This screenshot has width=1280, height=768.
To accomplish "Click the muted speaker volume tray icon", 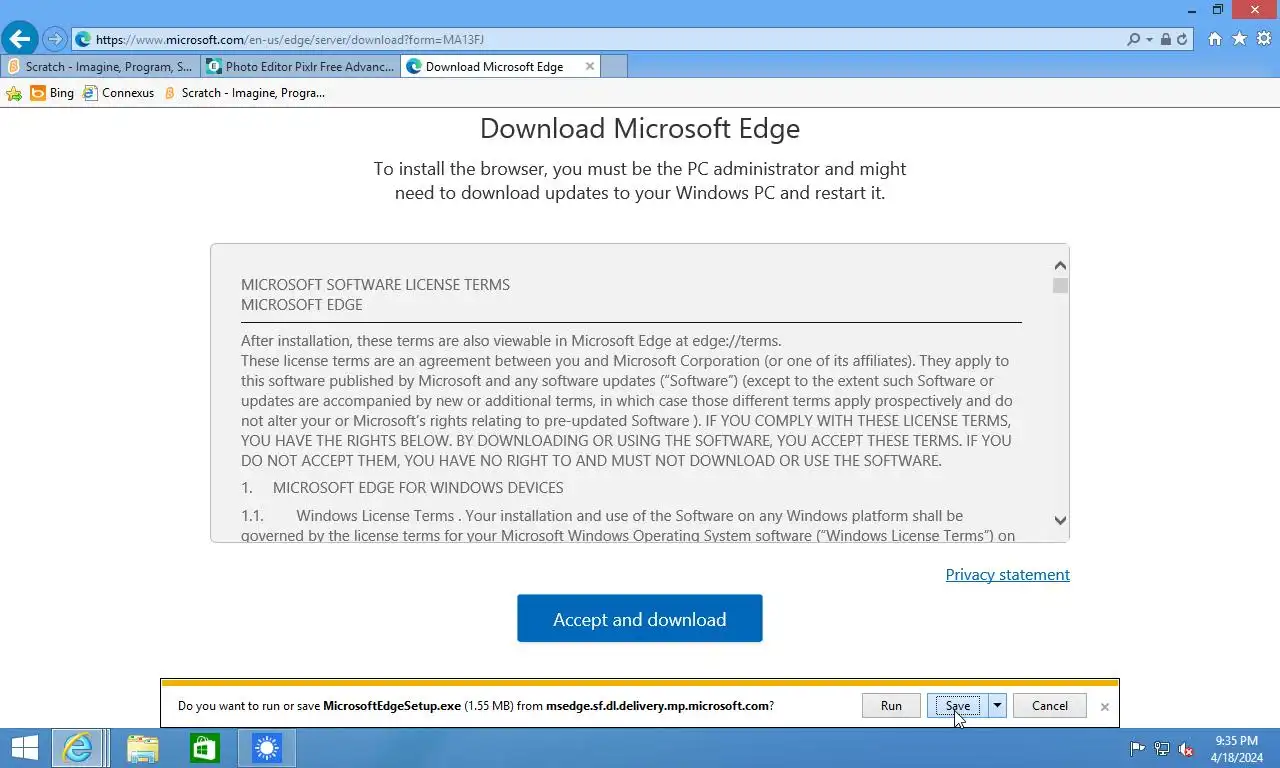I will (x=1186, y=749).
